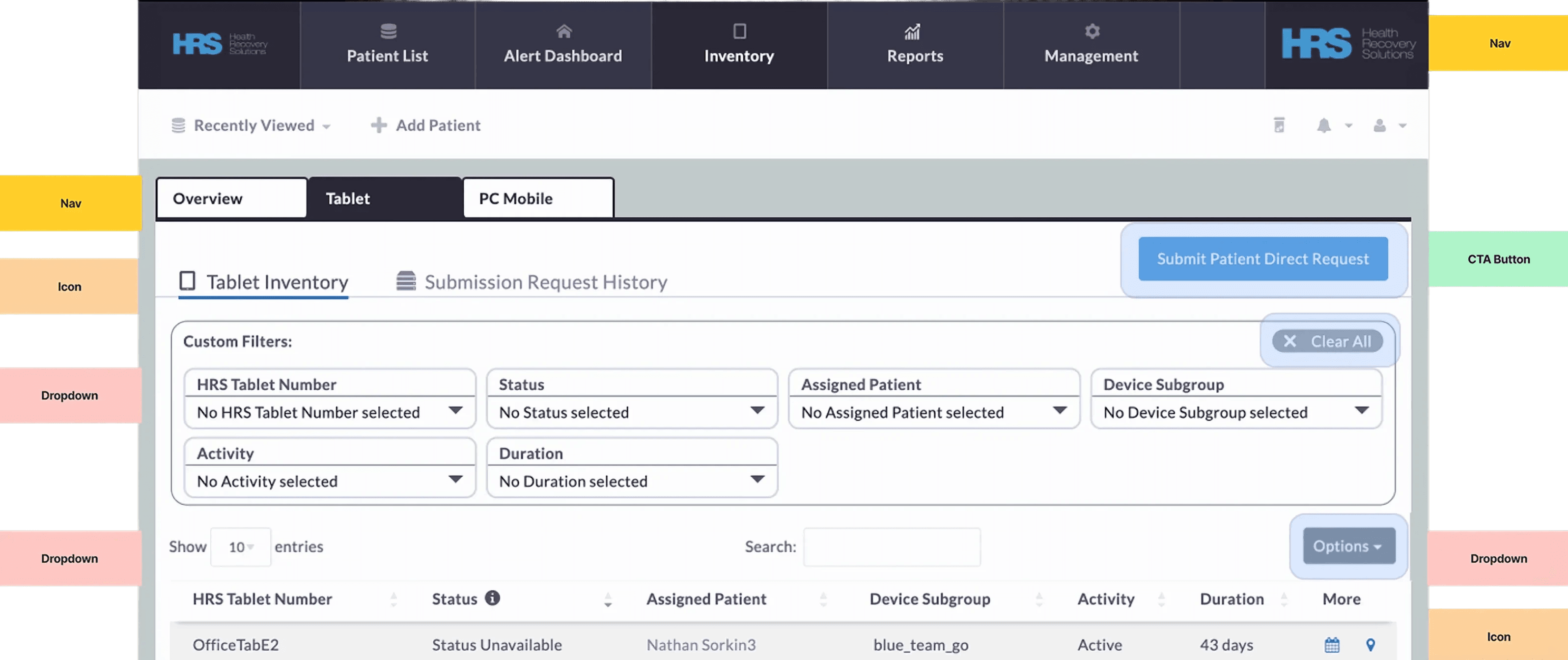Click the Alert Dashboard home icon
The width and height of the screenshot is (1568, 660).
point(563,31)
